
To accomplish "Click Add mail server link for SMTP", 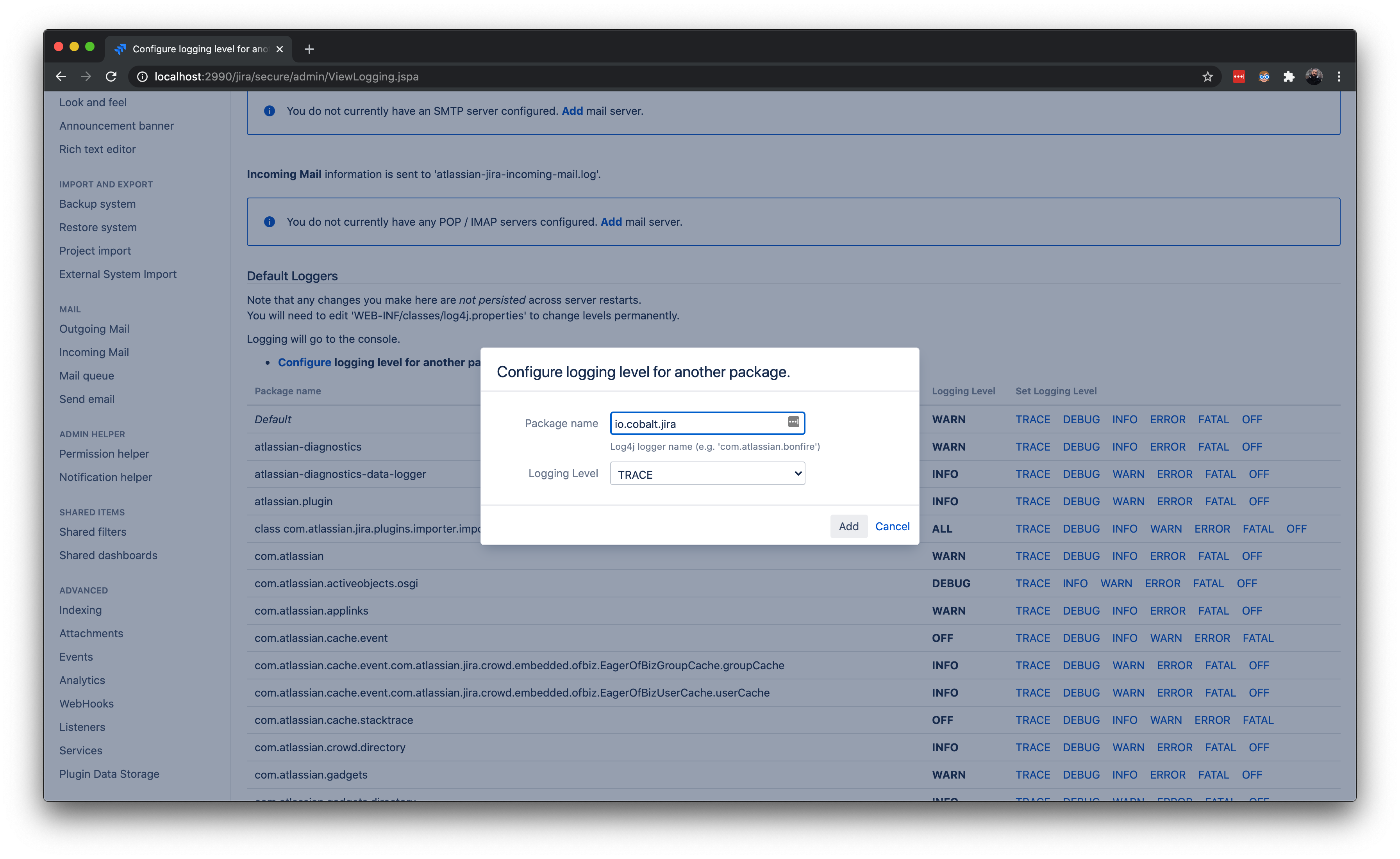I will 572,111.
